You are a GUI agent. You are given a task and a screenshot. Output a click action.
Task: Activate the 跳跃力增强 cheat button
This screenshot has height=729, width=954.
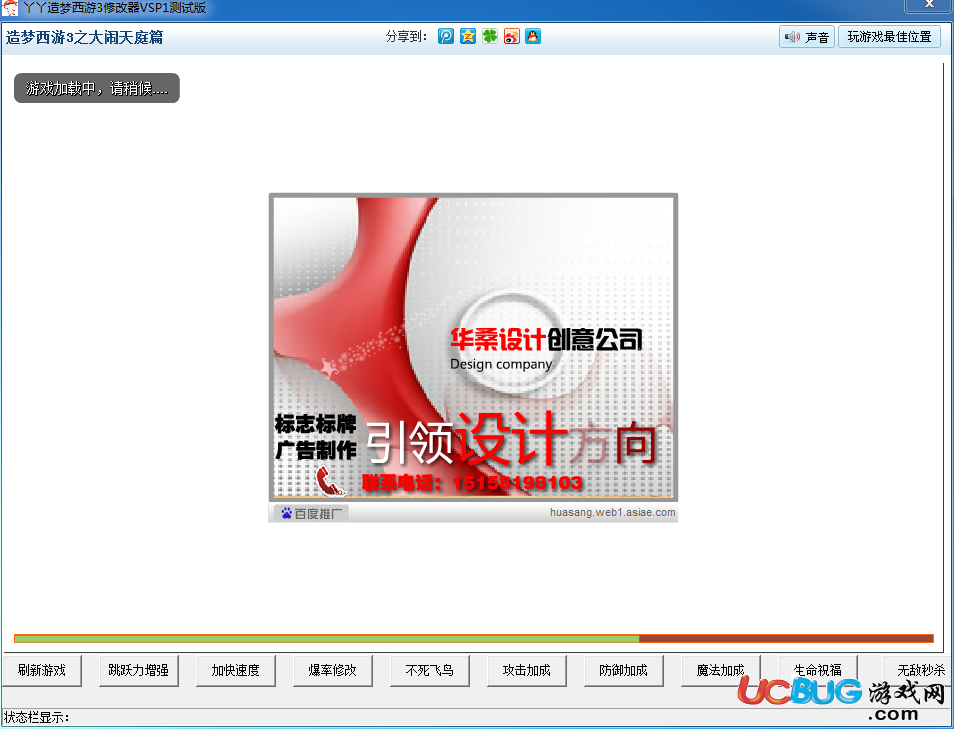point(139,671)
